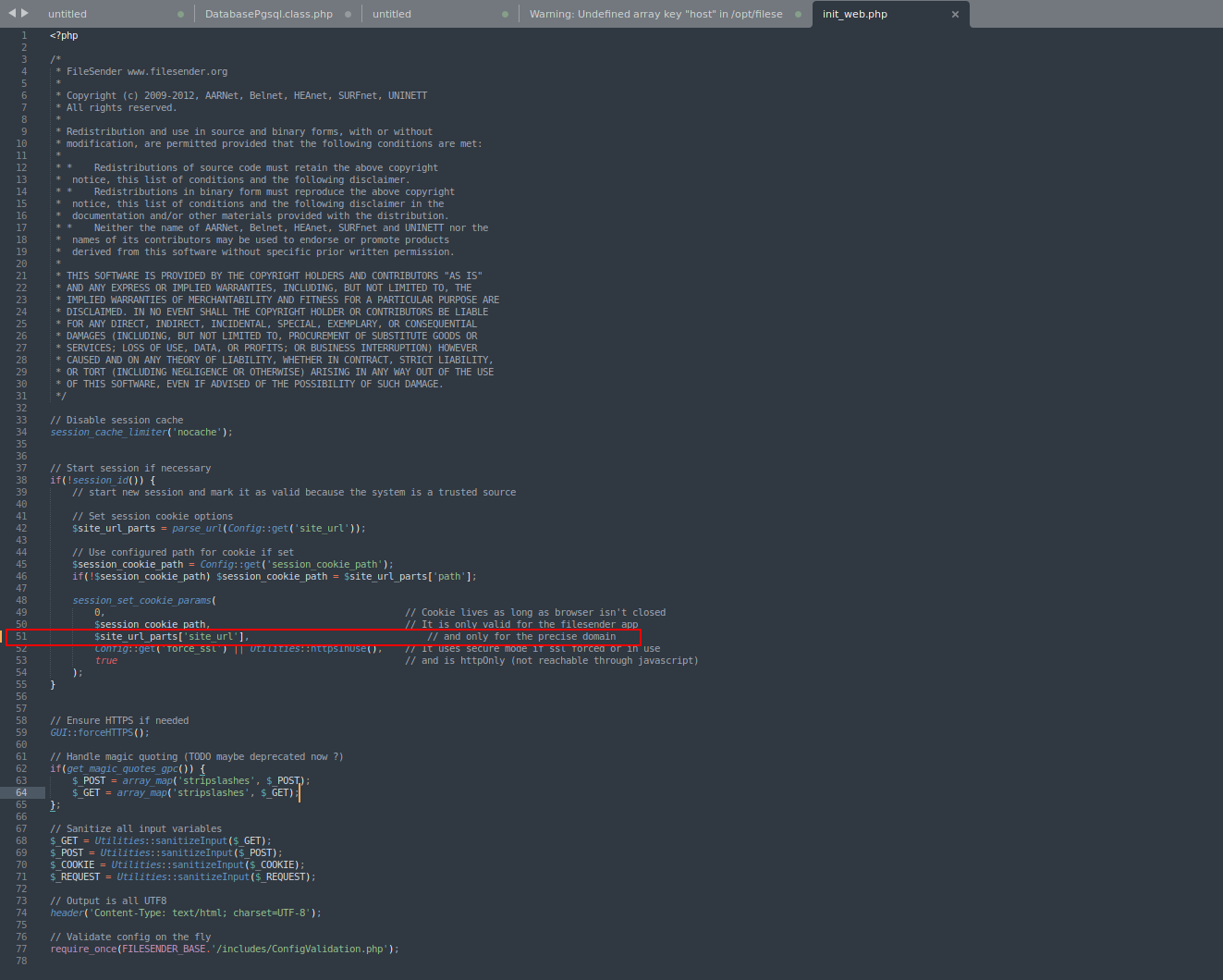Close the init_web.php tab

tap(955, 14)
